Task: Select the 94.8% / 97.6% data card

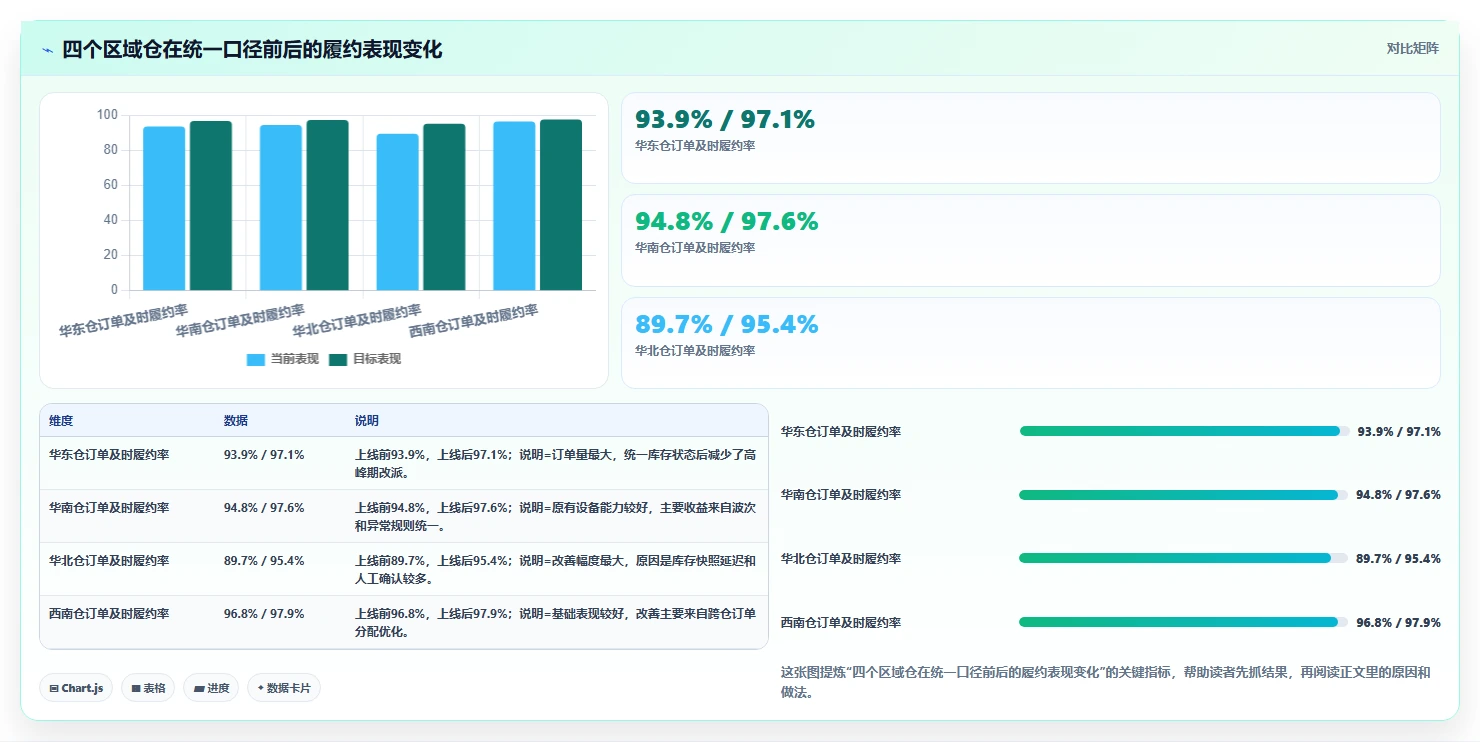Action: click(x=1031, y=240)
